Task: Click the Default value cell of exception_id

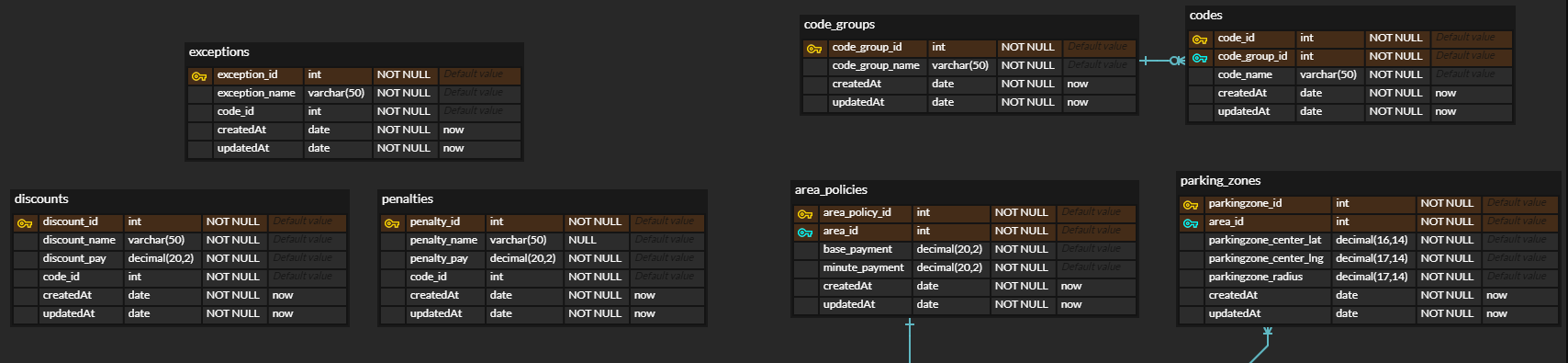Action: (x=480, y=74)
